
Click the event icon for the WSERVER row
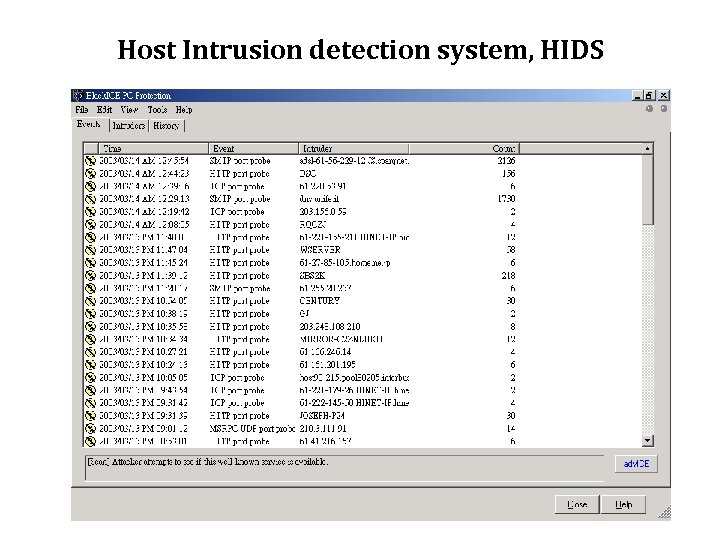click(x=90, y=250)
